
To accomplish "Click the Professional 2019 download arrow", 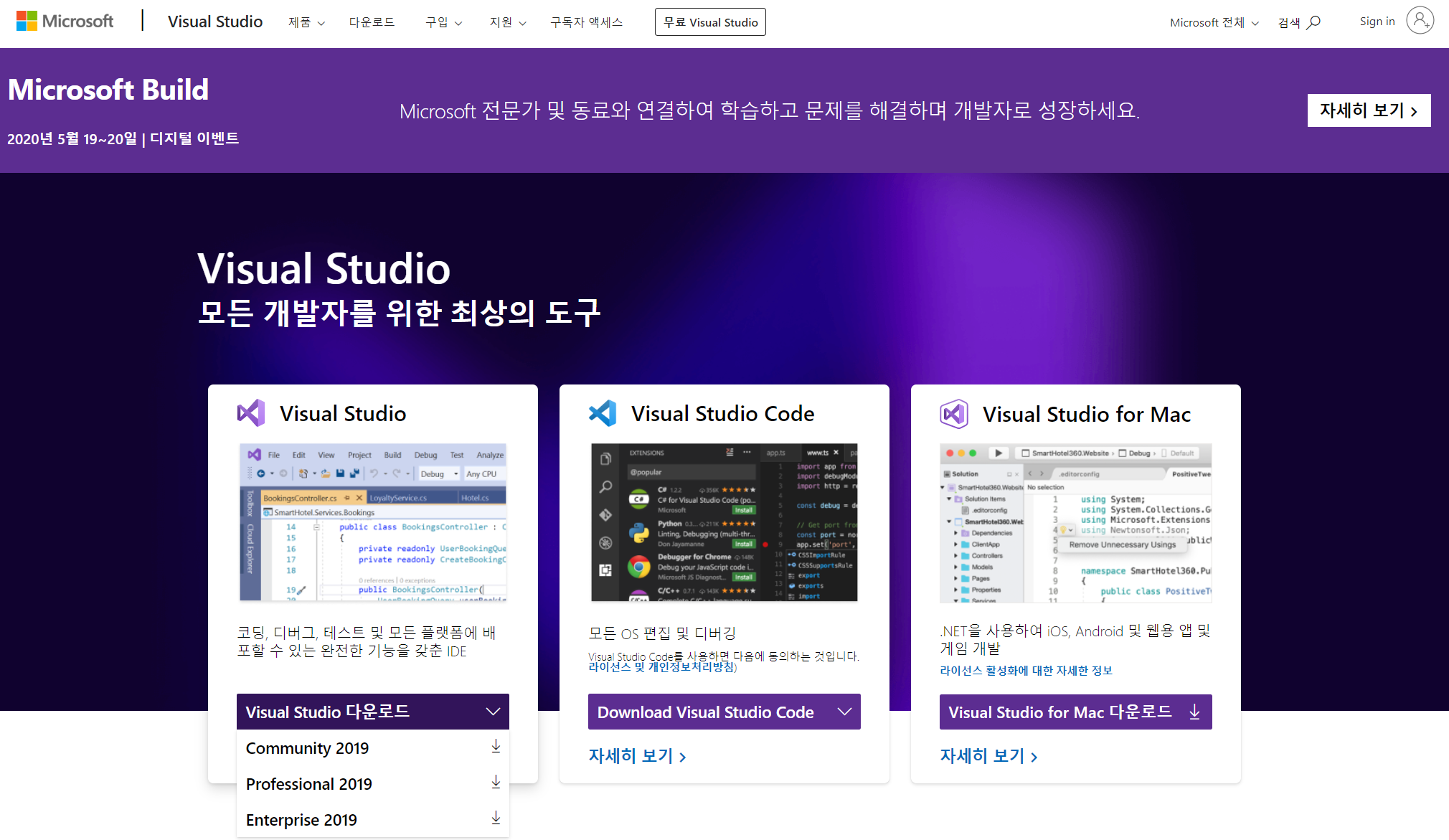I will point(496,783).
